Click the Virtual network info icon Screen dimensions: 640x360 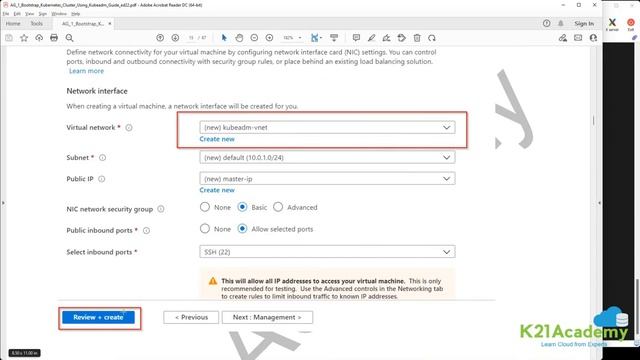[x=129, y=128]
